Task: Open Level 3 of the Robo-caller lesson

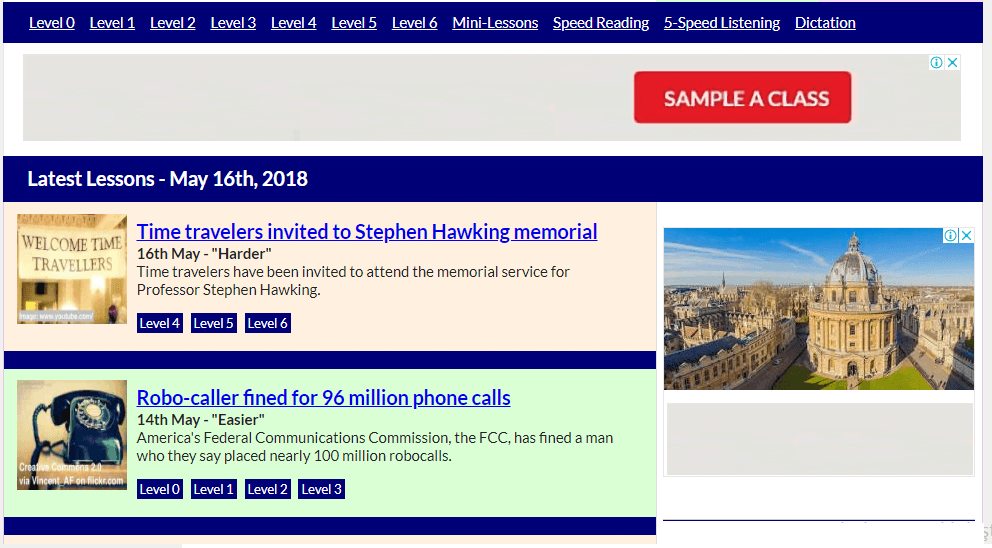Action: (x=321, y=489)
